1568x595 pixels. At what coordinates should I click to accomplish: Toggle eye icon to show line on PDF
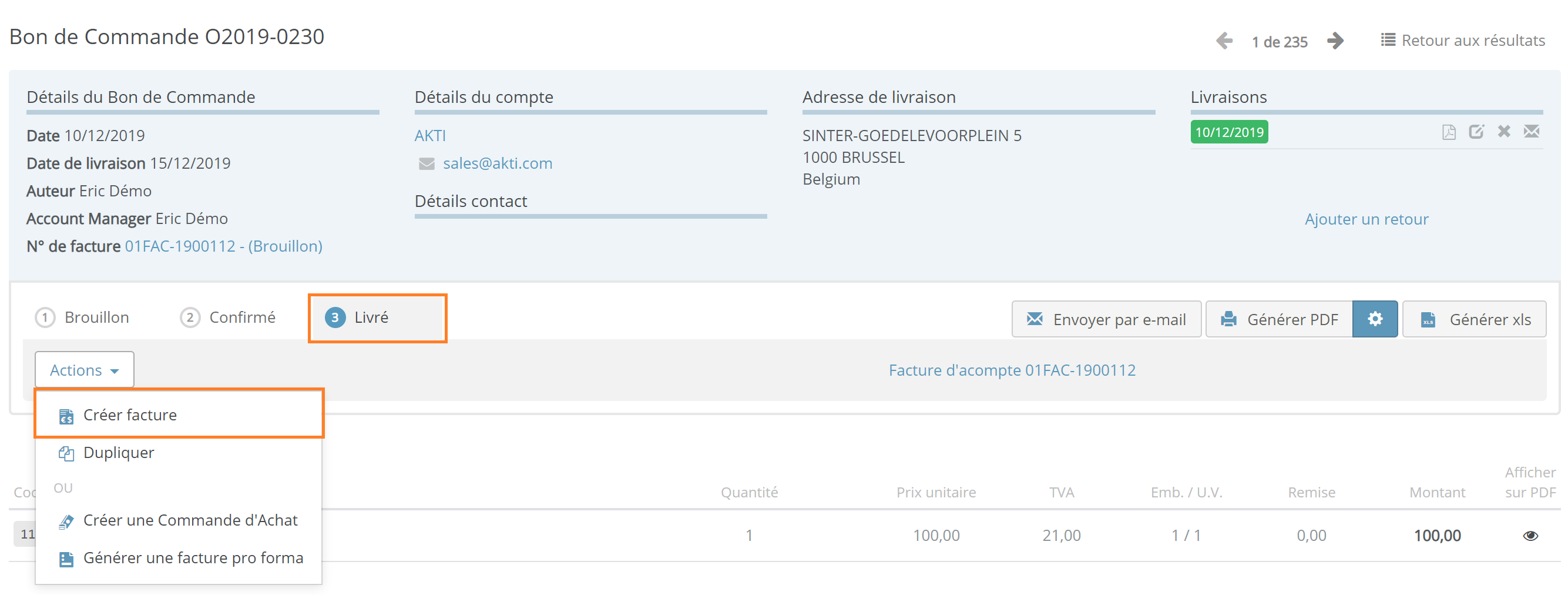(x=1530, y=535)
